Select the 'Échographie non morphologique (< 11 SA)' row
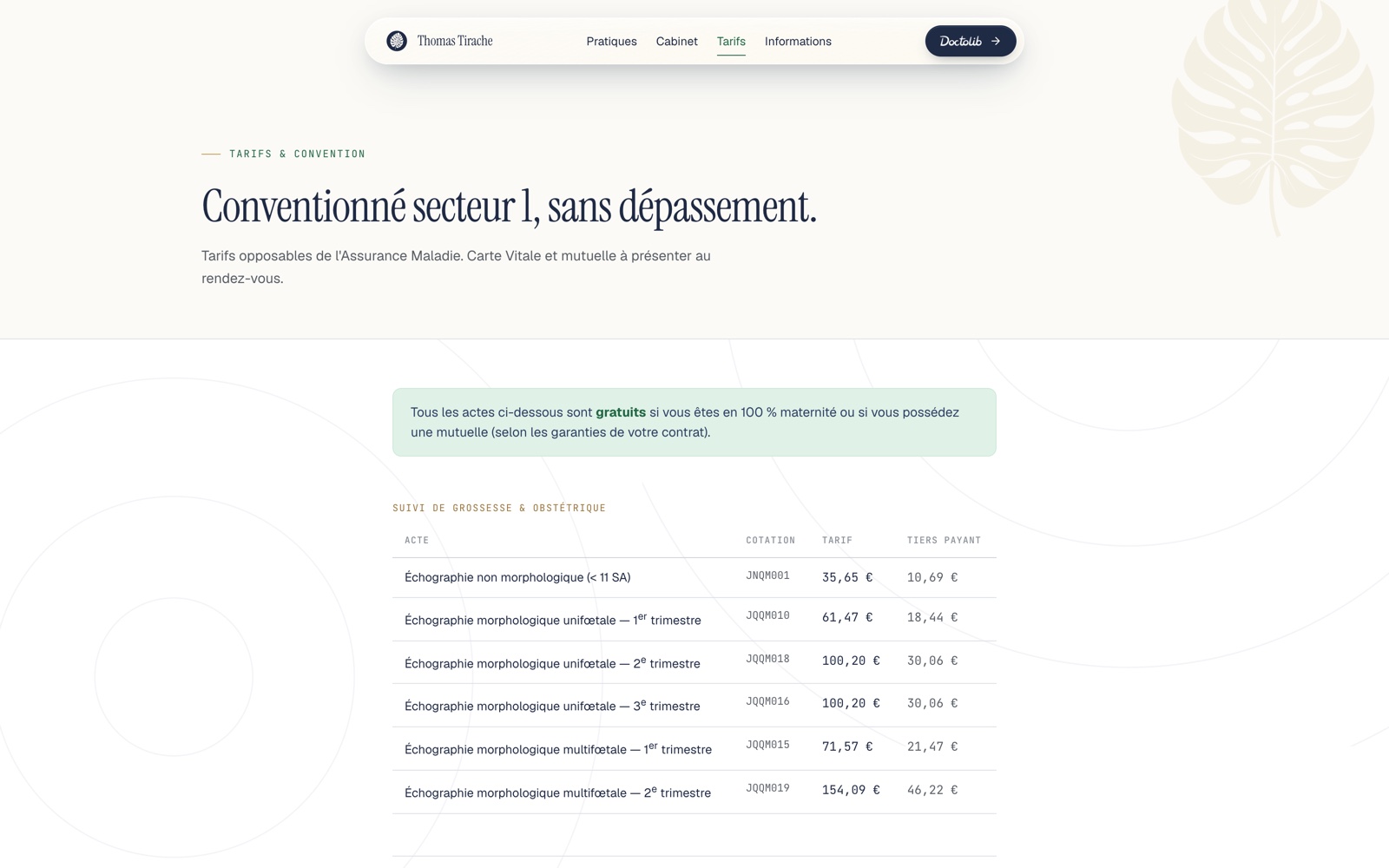Viewport: 1389px width, 868px height. click(694, 577)
